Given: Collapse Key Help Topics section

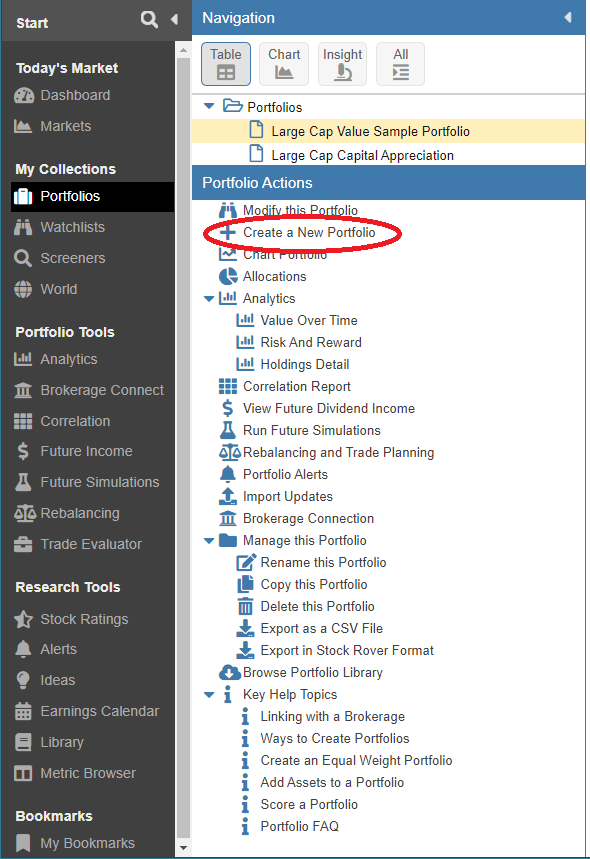Looking at the screenshot, I should click(x=209, y=695).
